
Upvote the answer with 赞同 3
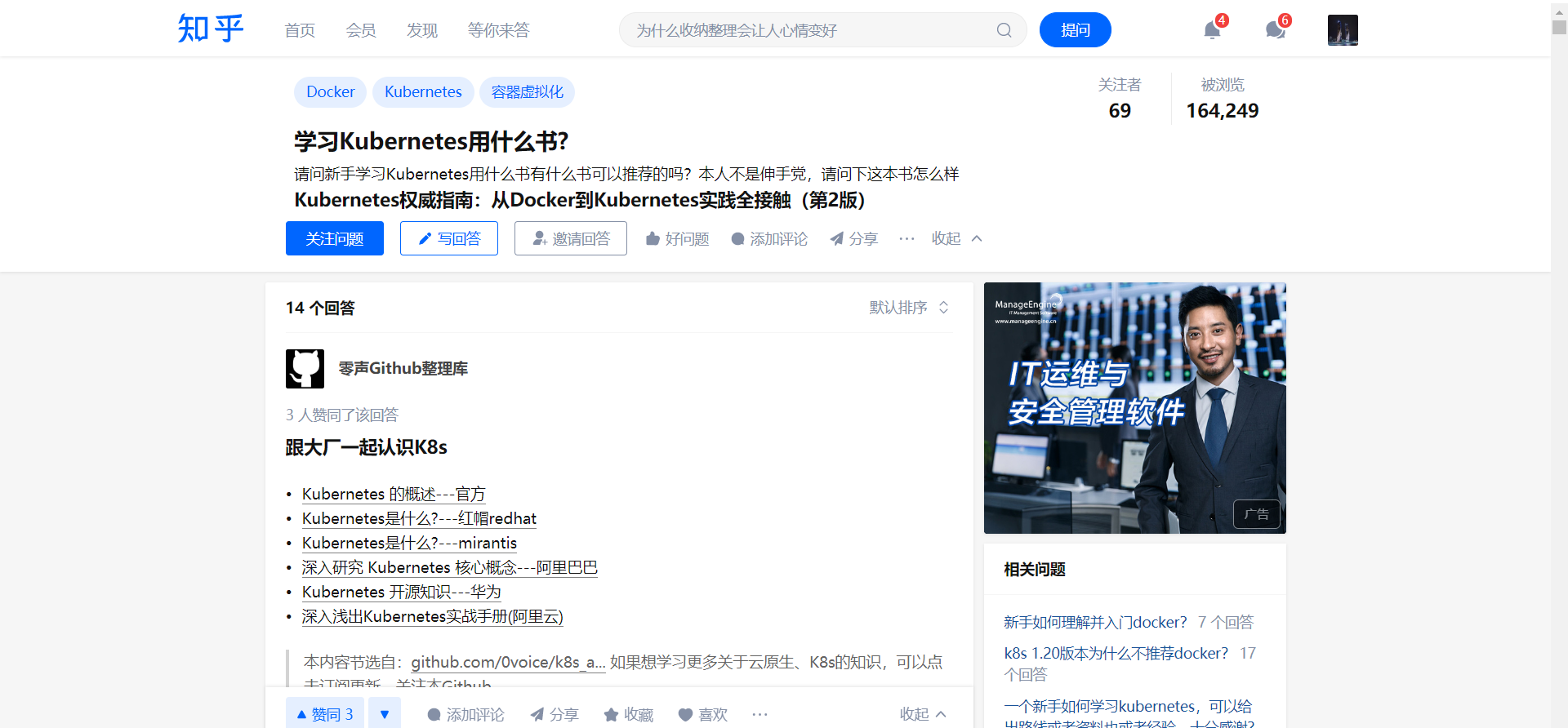pos(325,714)
